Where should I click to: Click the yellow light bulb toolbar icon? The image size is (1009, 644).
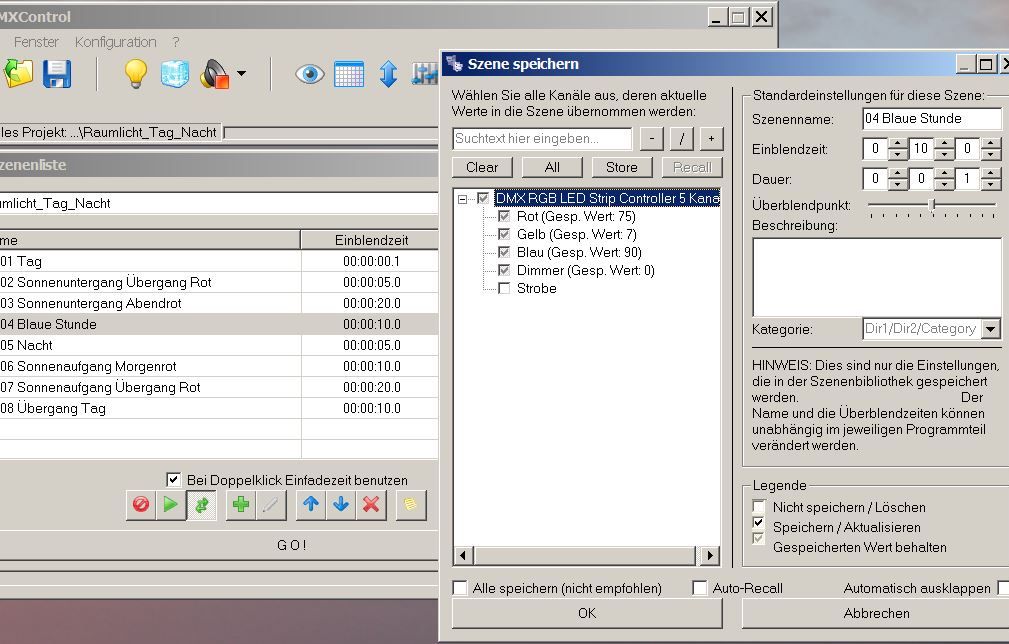[x=135, y=74]
